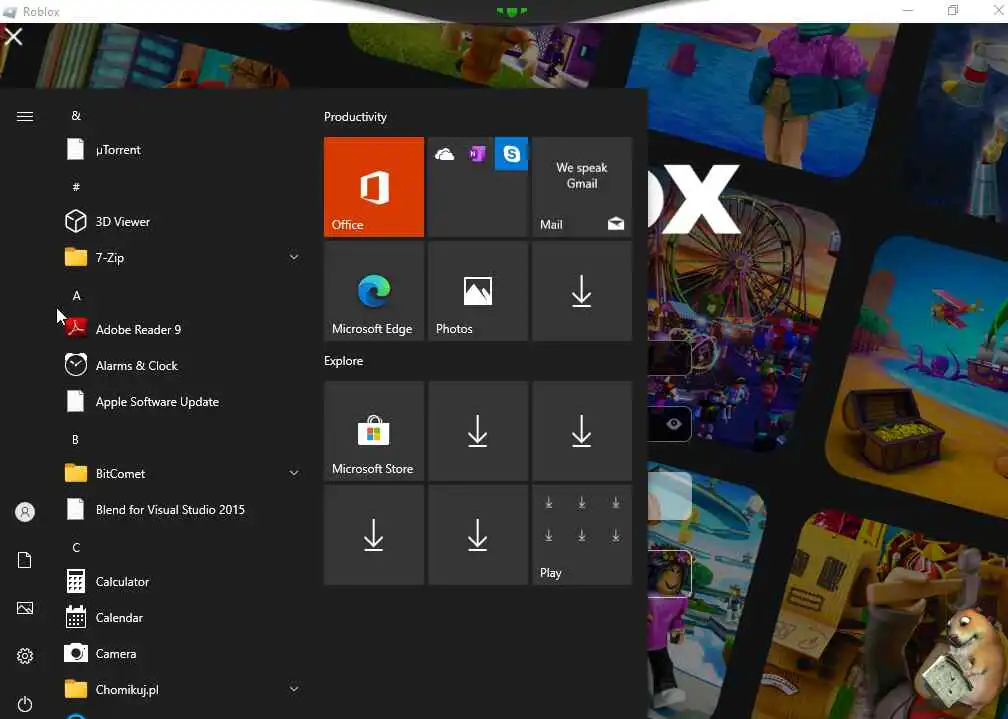1008x719 pixels.
Task: Launch Microsoft Edge tile
Action: click(374, 291)
